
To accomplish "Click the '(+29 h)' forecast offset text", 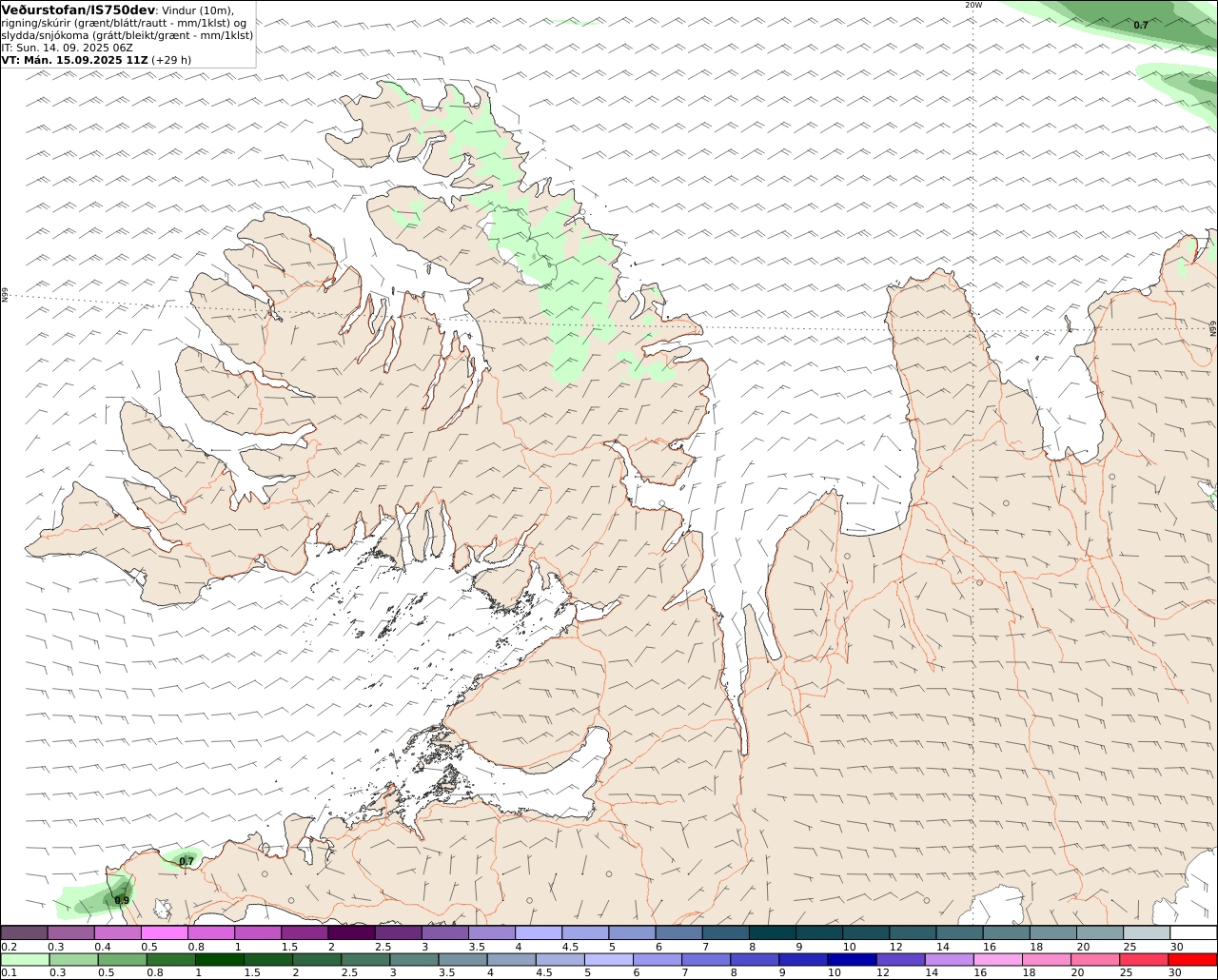I will 172,60.
